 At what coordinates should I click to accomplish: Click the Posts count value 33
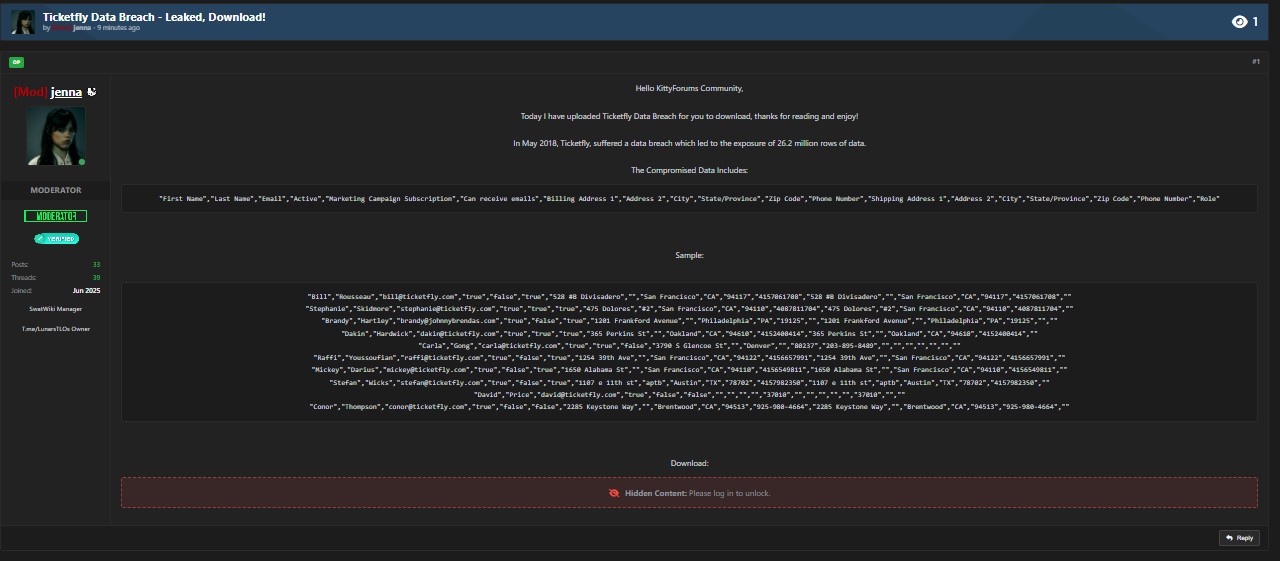96,264
